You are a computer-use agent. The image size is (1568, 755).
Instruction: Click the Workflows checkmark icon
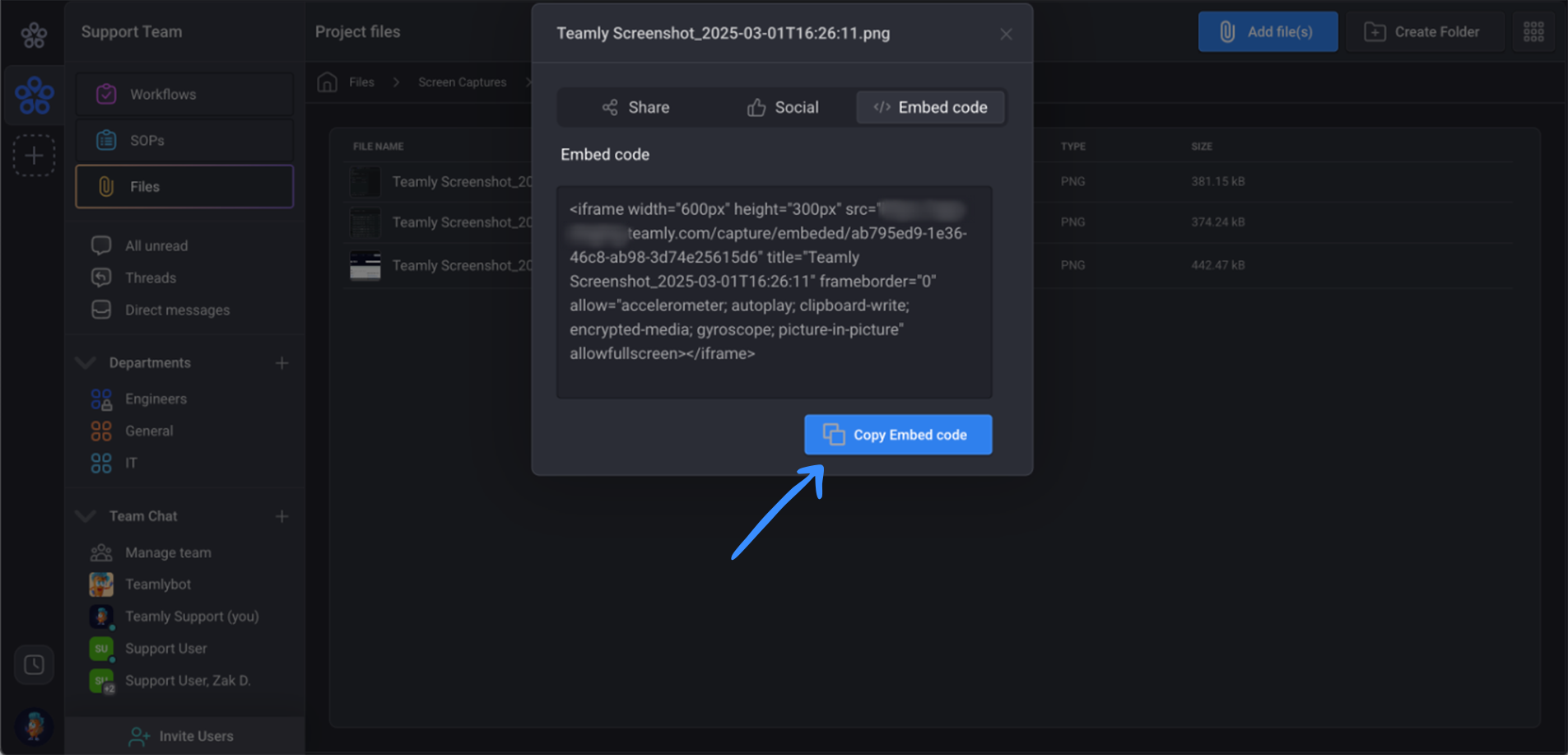tap(106, 95)
